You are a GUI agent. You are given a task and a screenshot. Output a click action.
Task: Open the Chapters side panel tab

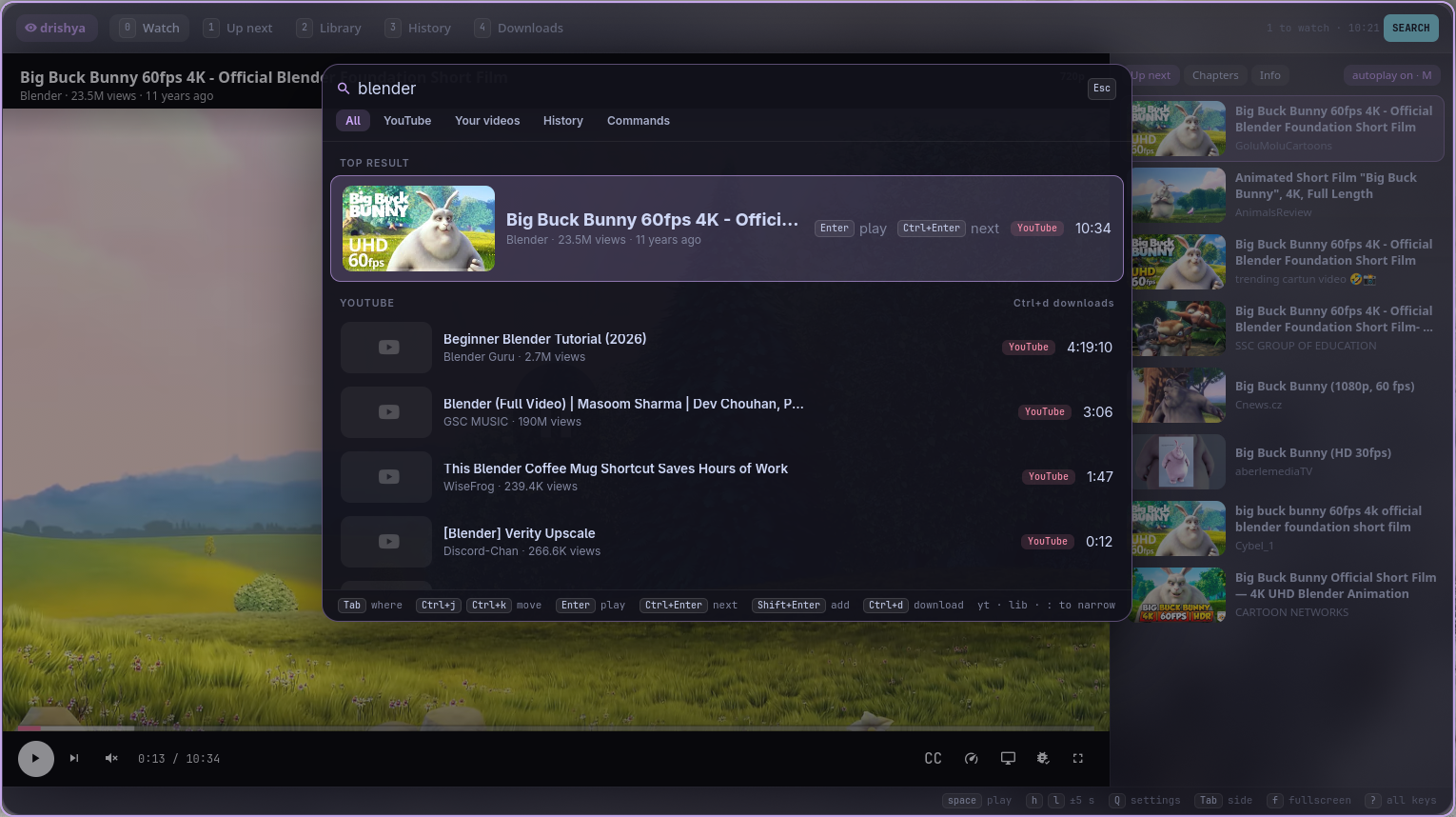(x=1215, y=76)
